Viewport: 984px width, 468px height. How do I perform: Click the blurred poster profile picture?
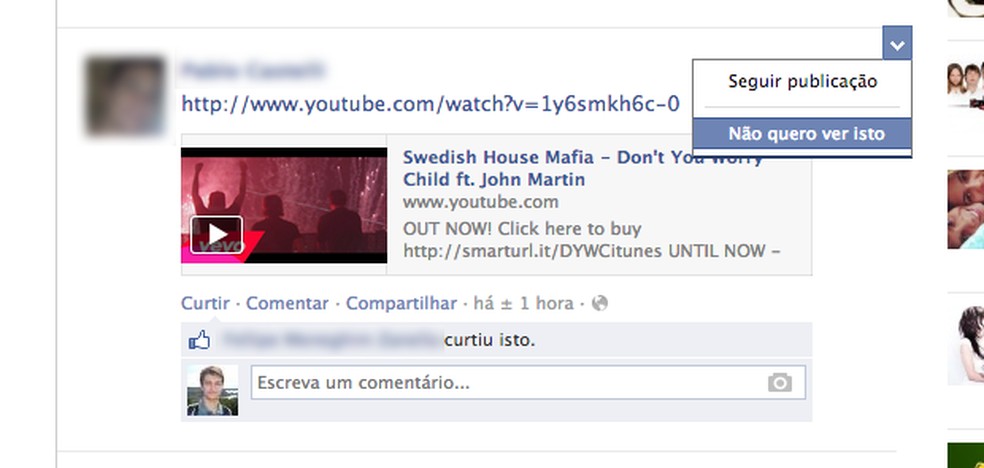click(125, 96)
